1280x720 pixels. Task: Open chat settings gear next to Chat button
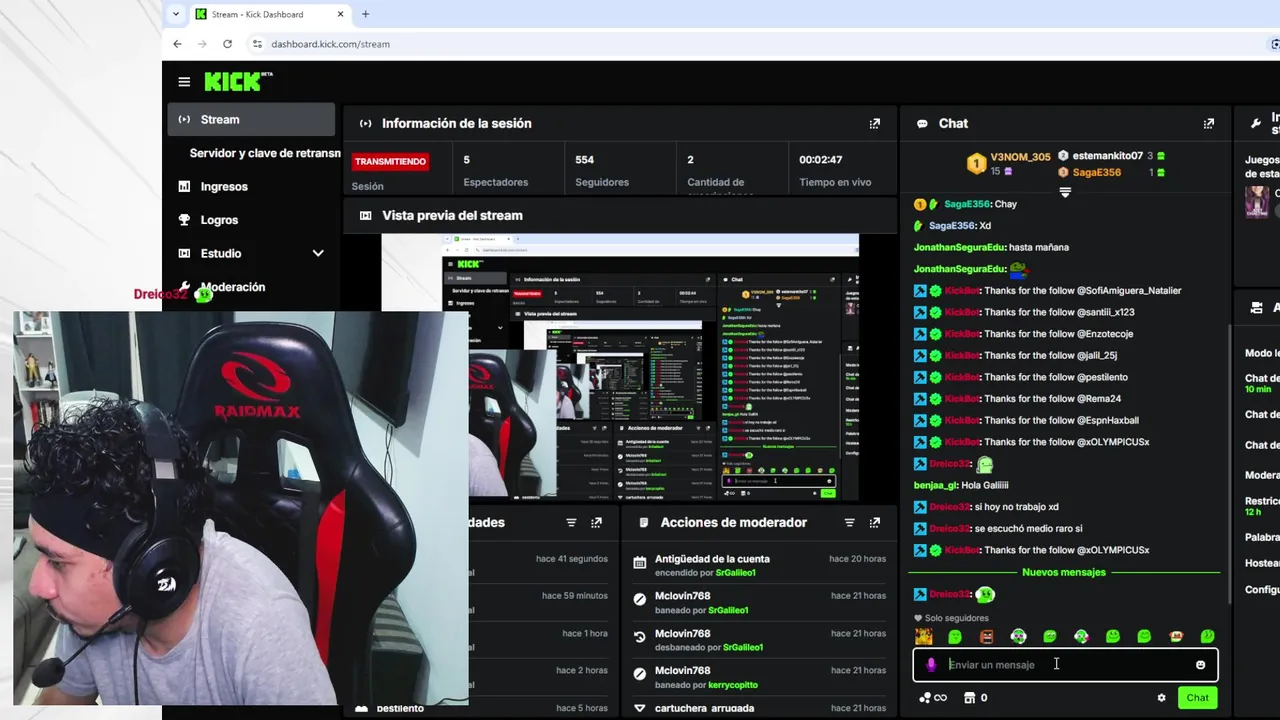[1161, 698]
